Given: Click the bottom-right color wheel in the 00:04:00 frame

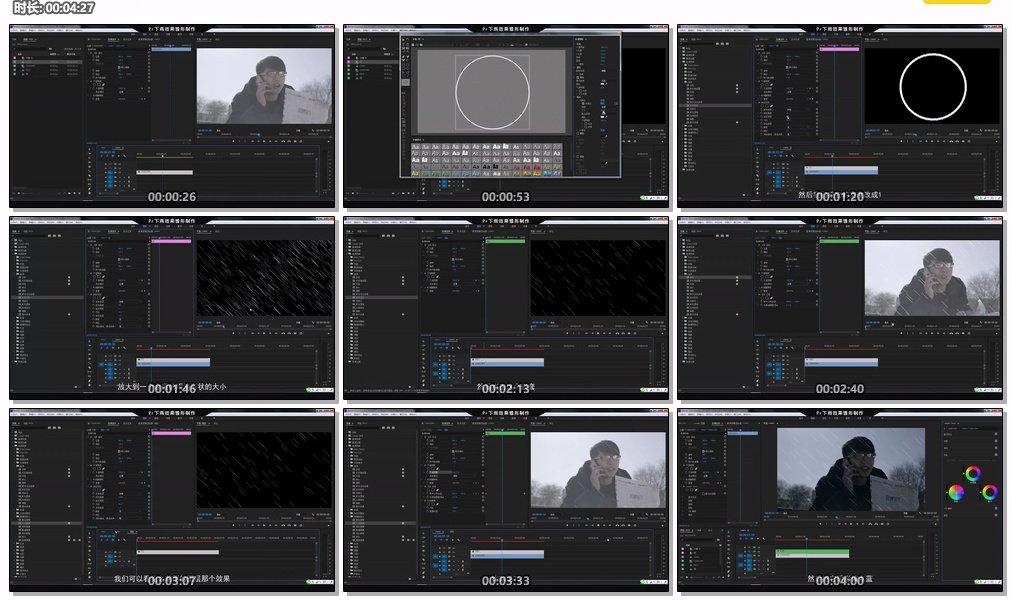Looking at the screenshot, I should [989, 492].
